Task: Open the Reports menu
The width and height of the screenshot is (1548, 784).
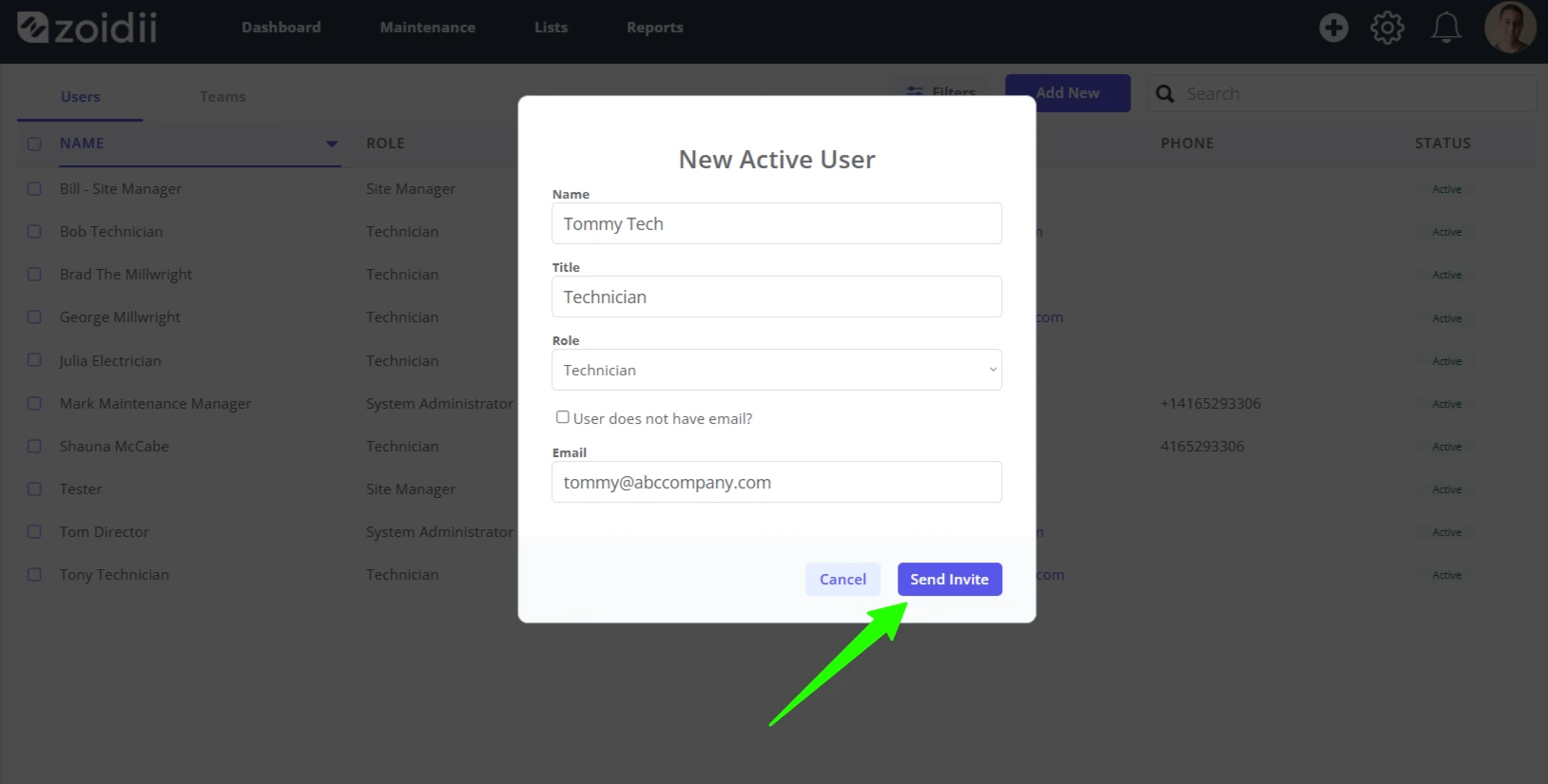Action: [655, 28]
